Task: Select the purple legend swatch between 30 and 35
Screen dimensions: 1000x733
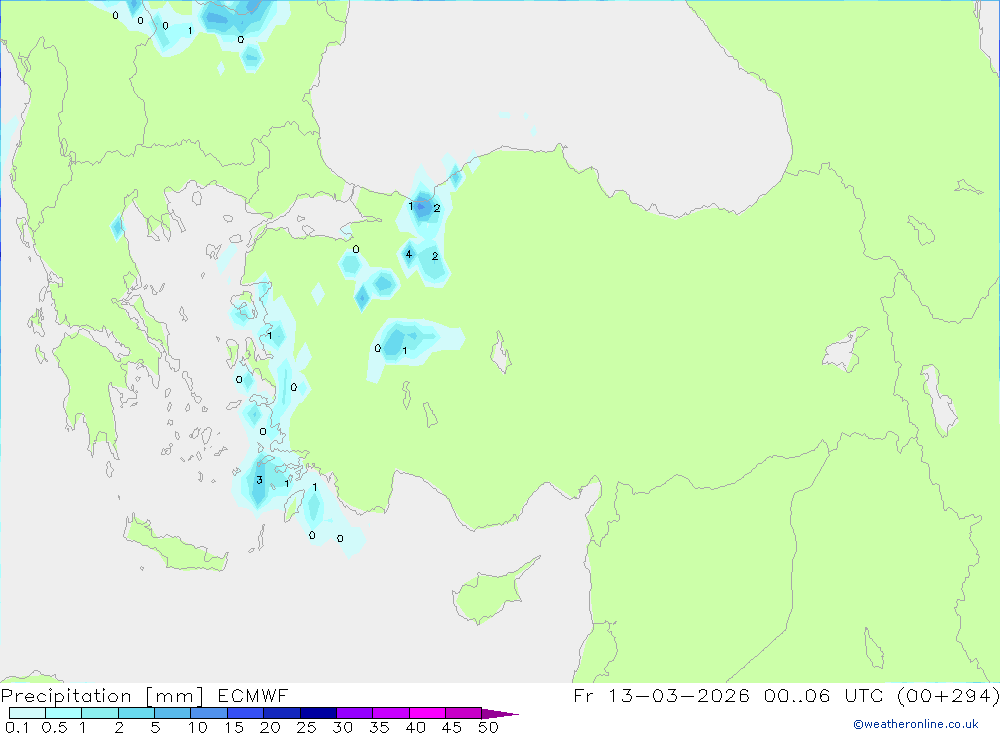Action: point(354,713)
